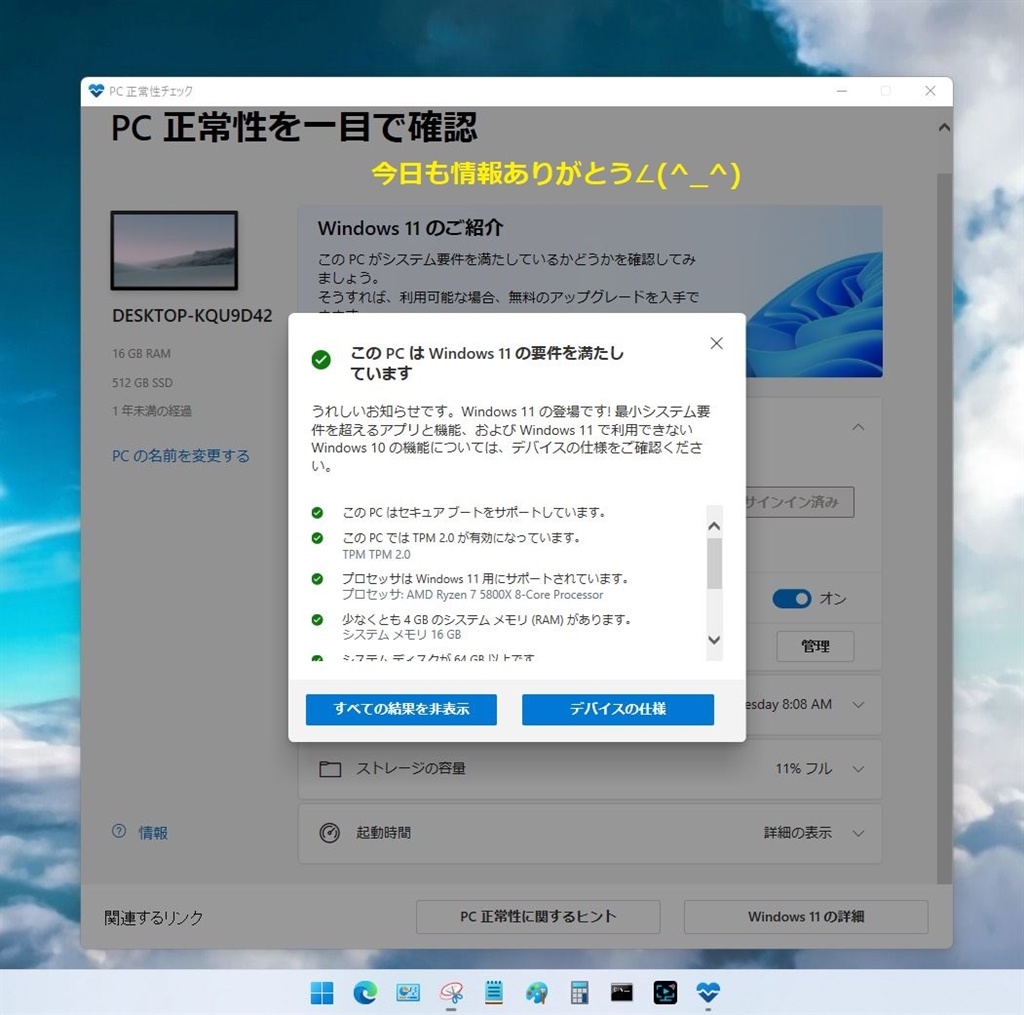Collapse the section with the up chevron
This screenshot has width=1024, height=1015.
[858, 427]
